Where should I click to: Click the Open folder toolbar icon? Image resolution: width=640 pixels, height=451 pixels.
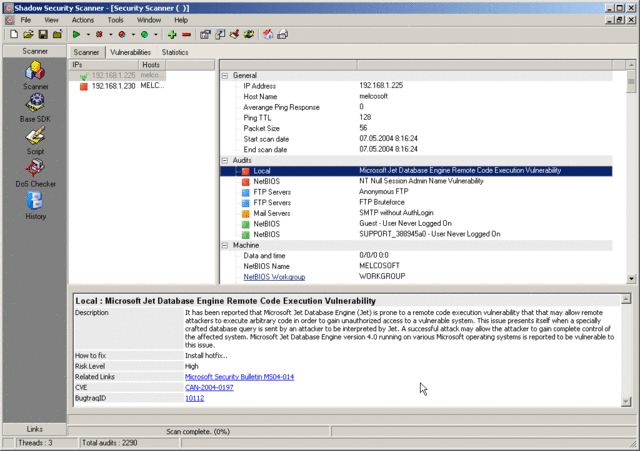28,35
